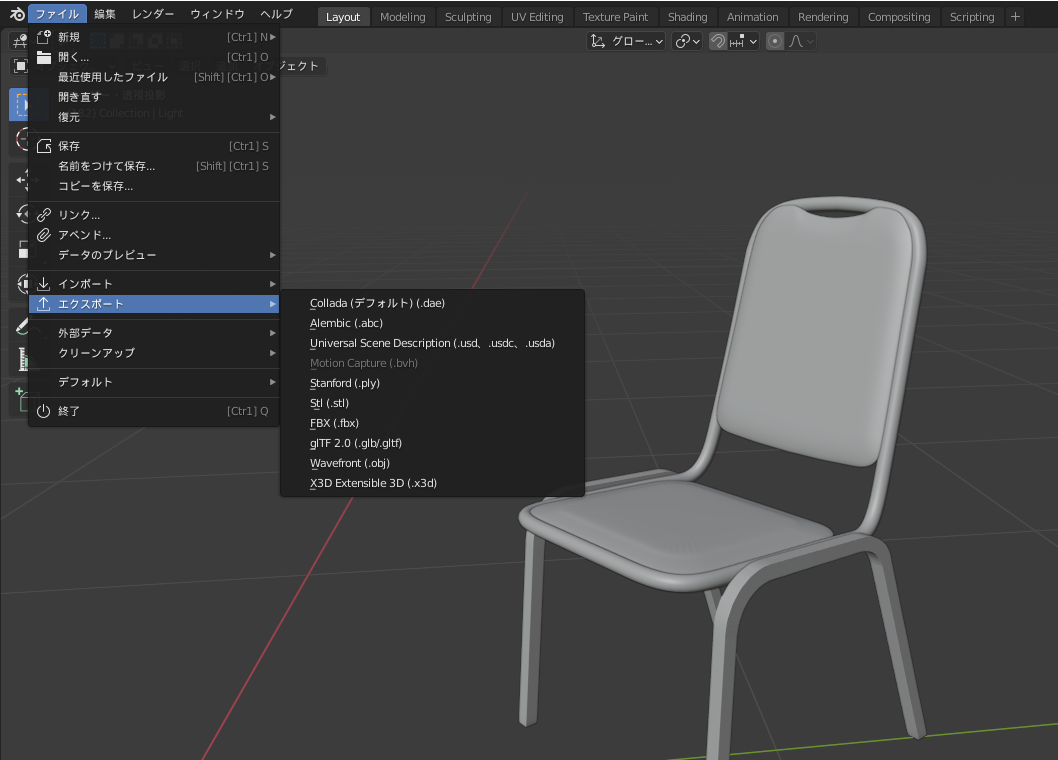
Task: Click the folder icon beside 開く
Action: (44, 57)
